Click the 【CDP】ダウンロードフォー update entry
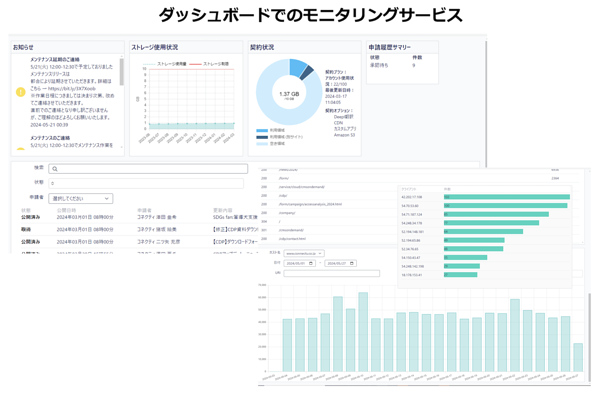The width and height of the screenshot is (600, 394). (235, 242)
